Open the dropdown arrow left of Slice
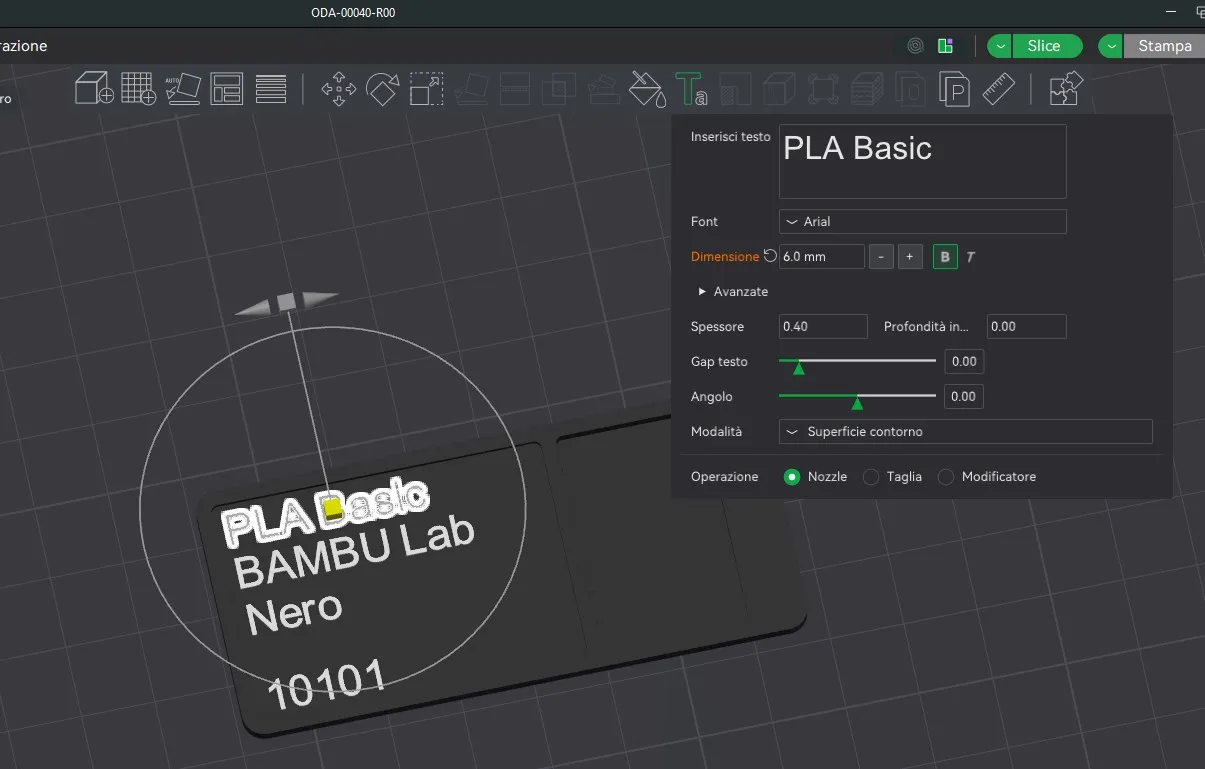Viewport: 1205px width, 769px height. (x=999, y=46)
